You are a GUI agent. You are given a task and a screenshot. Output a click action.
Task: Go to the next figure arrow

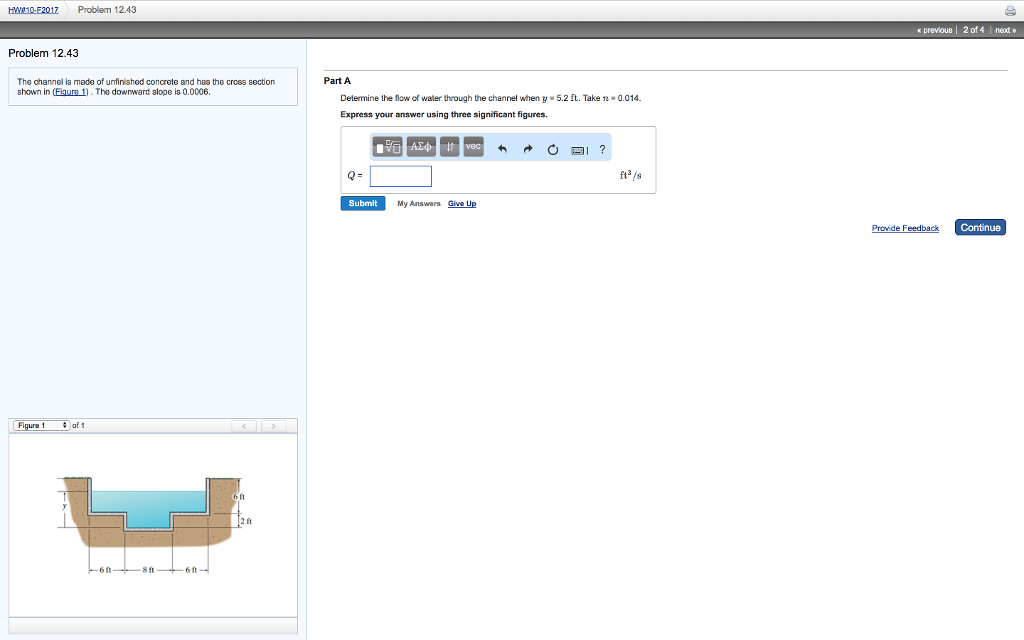(273, 426)
